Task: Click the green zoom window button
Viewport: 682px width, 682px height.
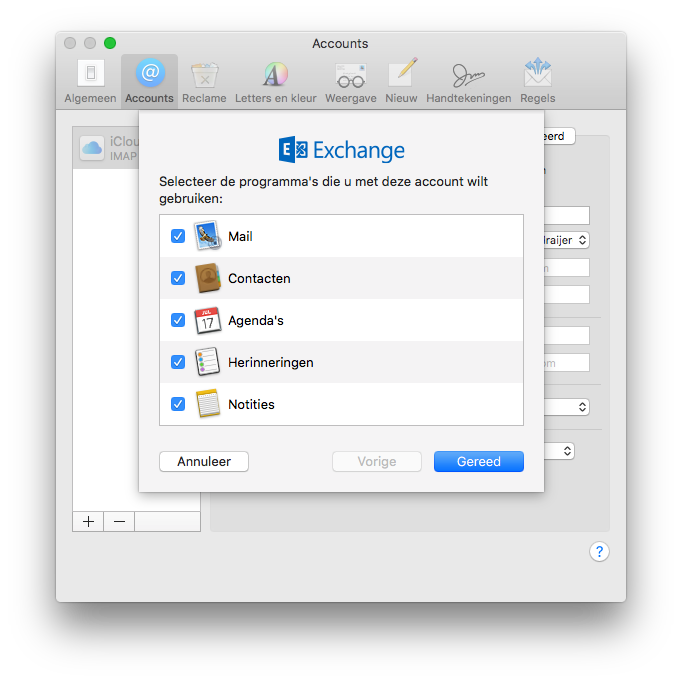Action: (110, 43)
